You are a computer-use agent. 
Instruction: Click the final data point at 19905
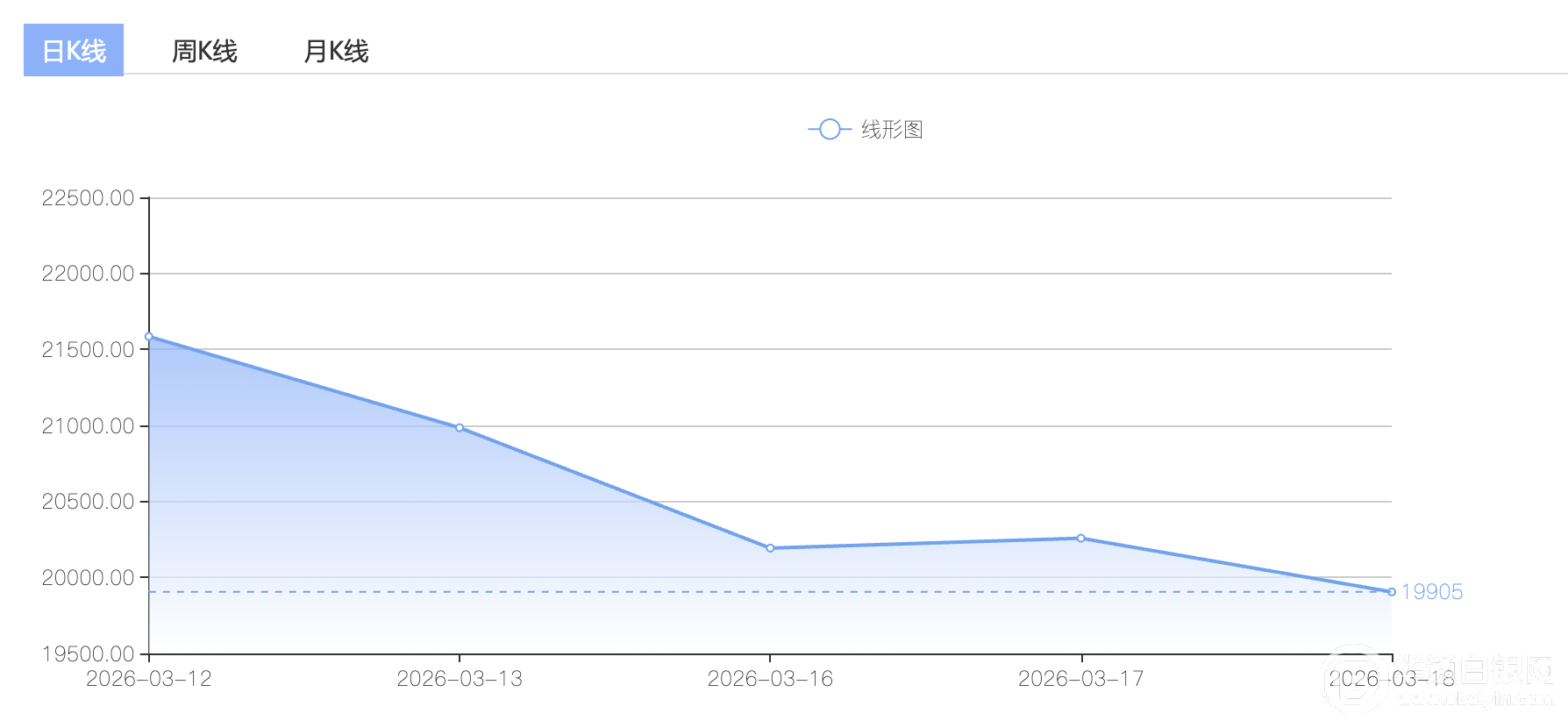(x=1391, y=592)
